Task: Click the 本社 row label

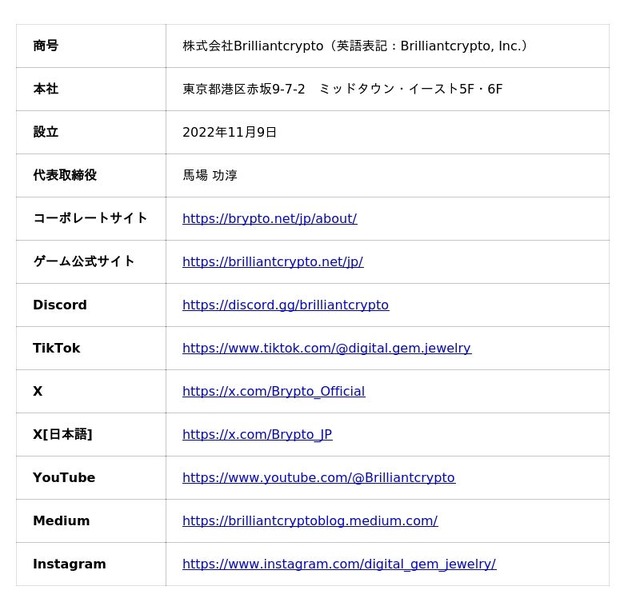Action: click(x=46, y=89)
